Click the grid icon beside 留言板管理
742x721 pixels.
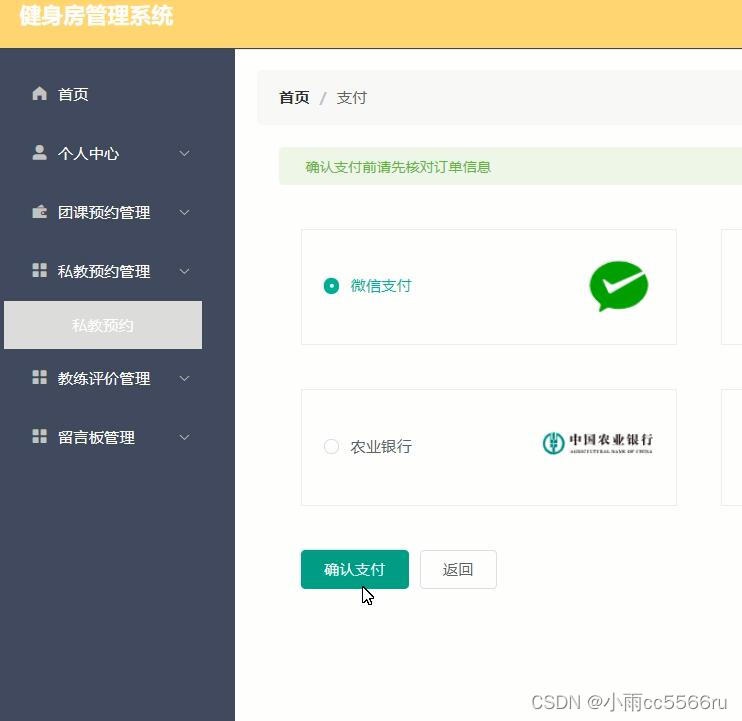click(x=39, y=436)
